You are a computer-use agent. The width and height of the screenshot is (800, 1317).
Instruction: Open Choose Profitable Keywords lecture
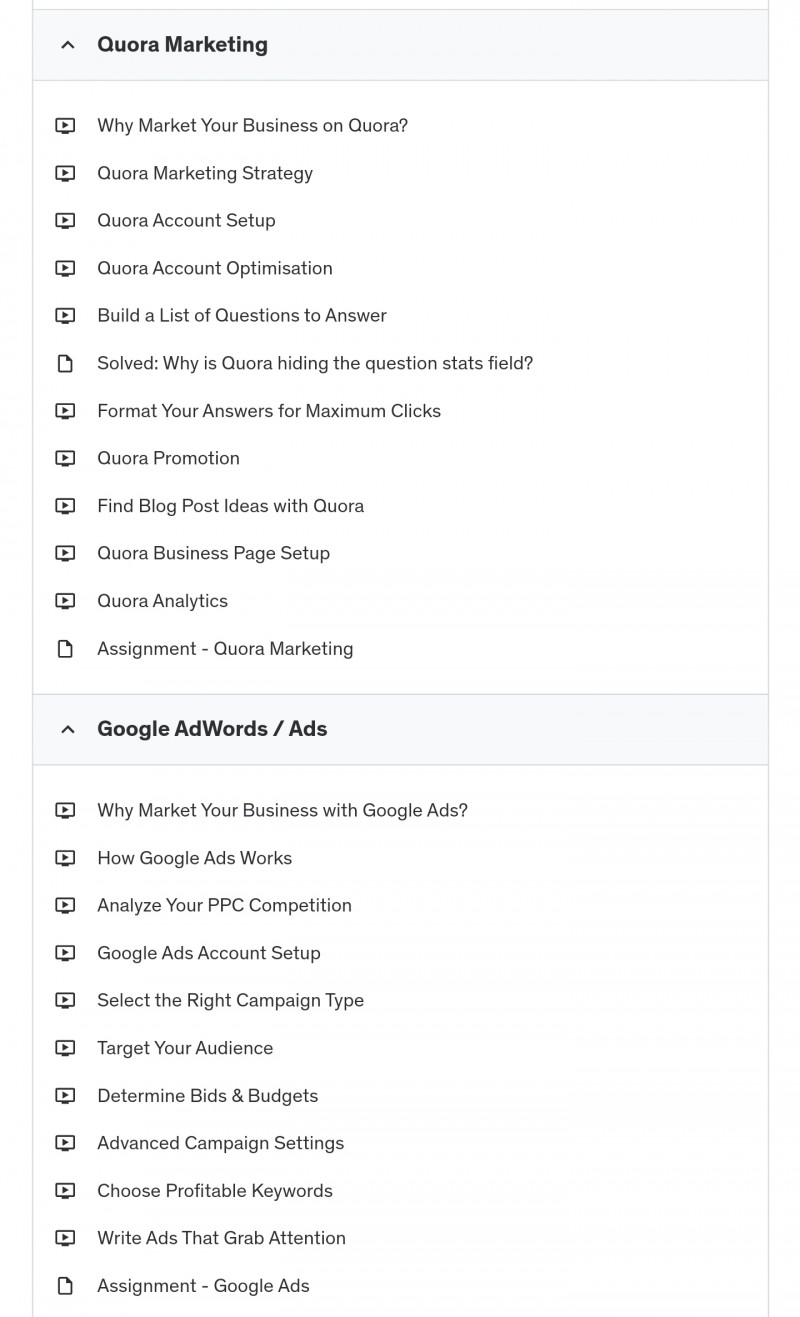(x=215, y=1191)
